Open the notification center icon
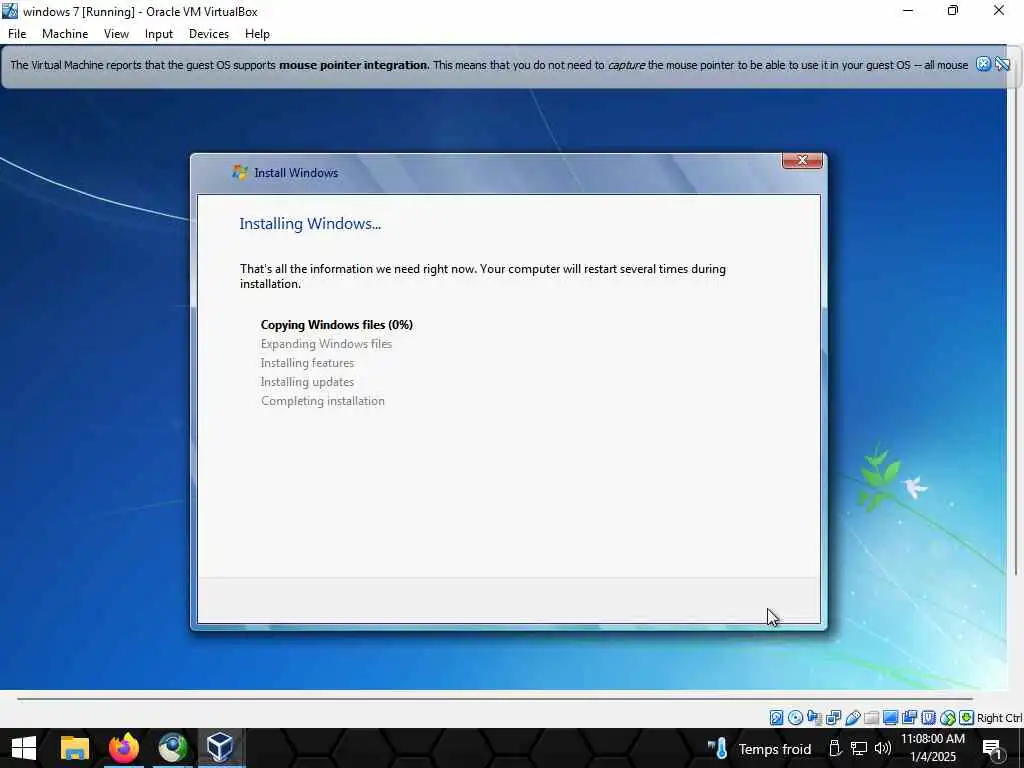 coord(993,749)
